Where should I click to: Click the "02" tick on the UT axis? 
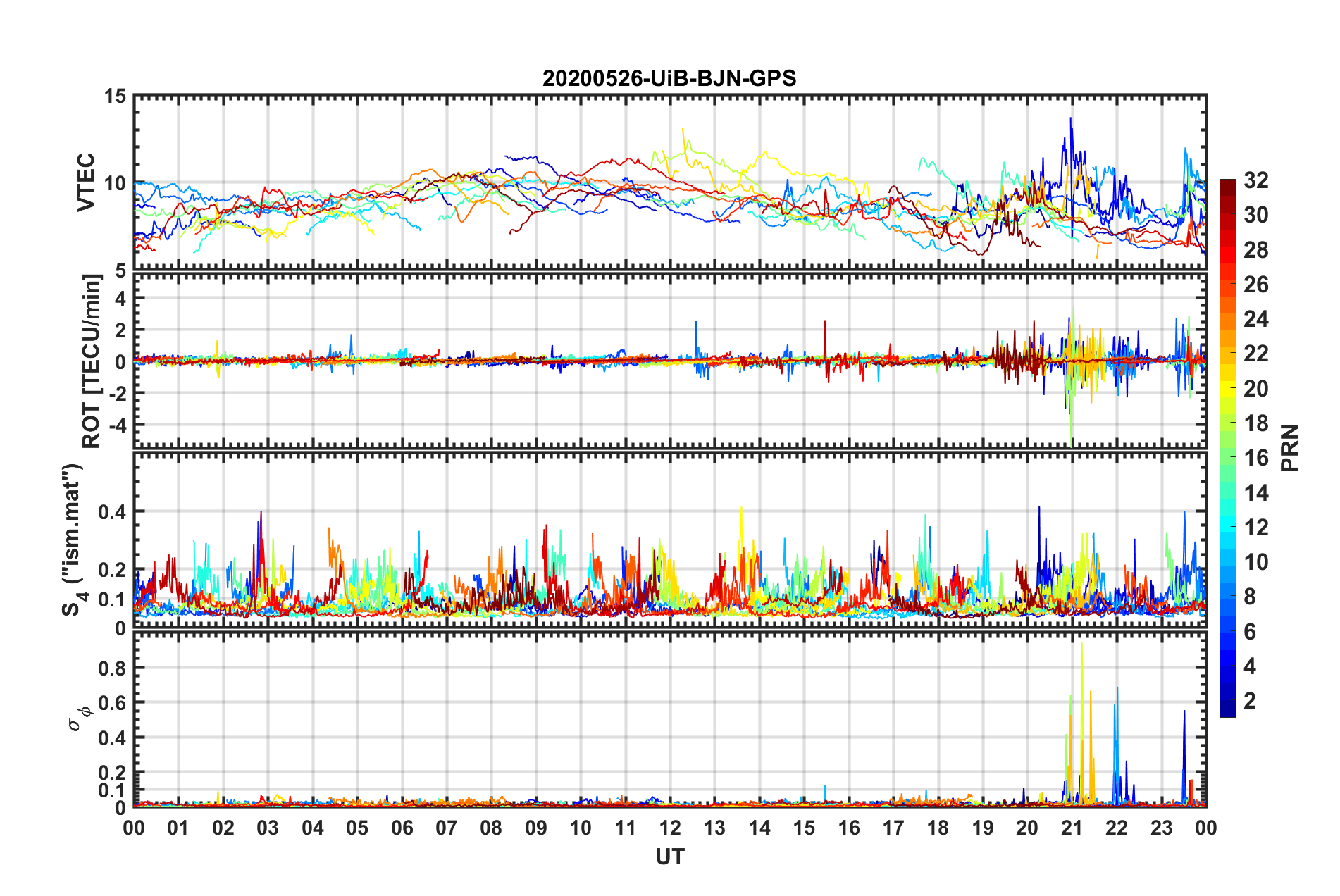(223, 828)
